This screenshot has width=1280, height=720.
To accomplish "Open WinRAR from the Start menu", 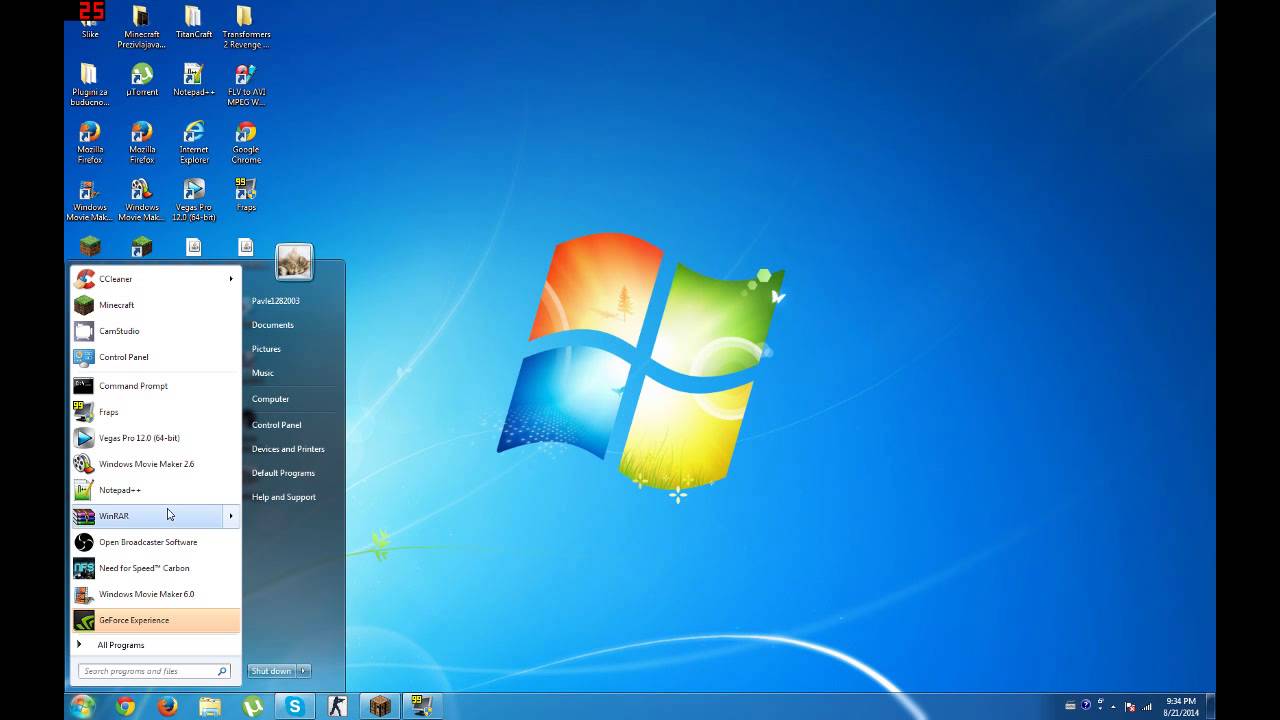I will pos(147,516).
